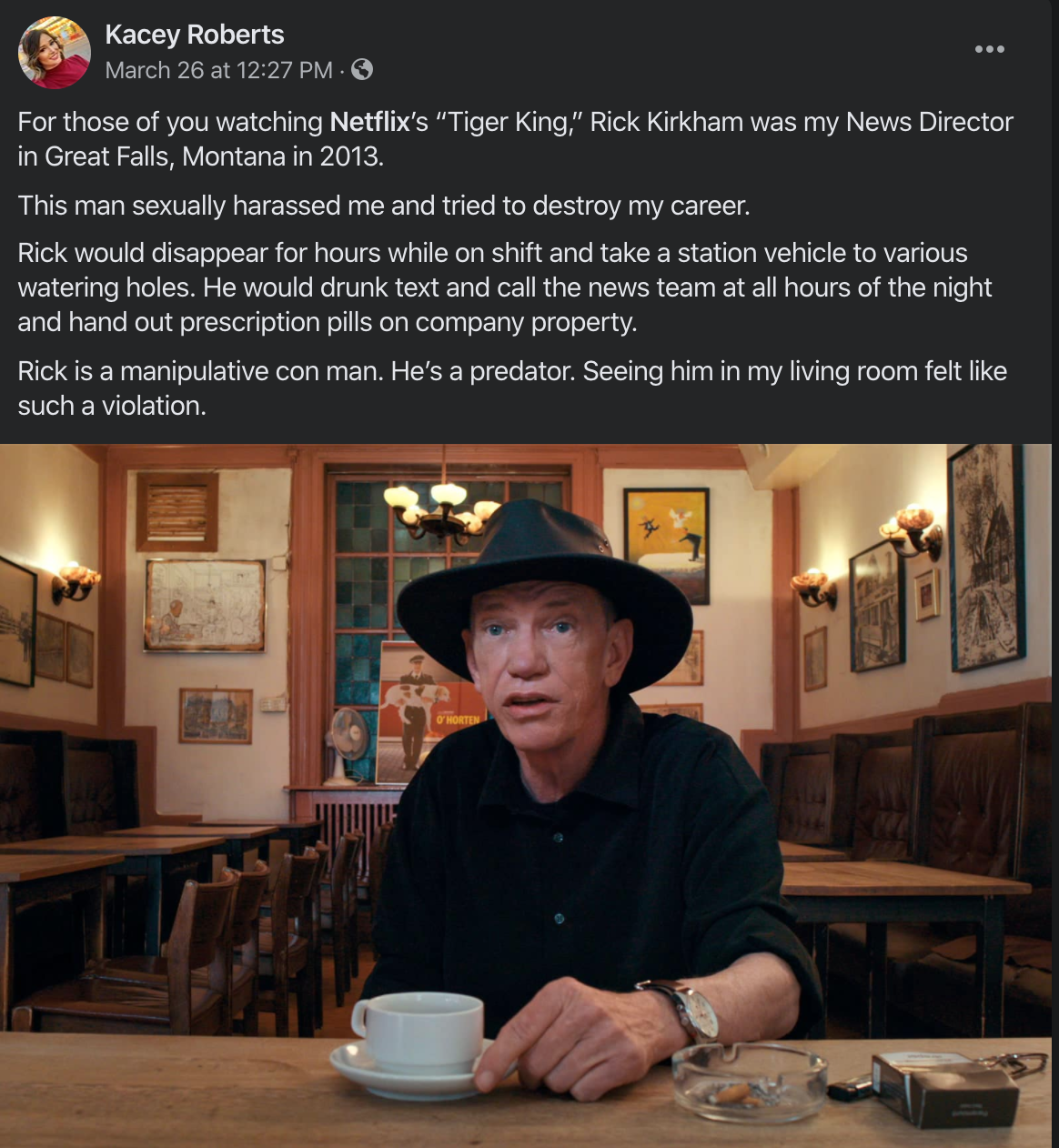This screenshot has height=1148, width=1059.
Task: Click the 'This man sexually harassed me' line
Action: [384, 206]
